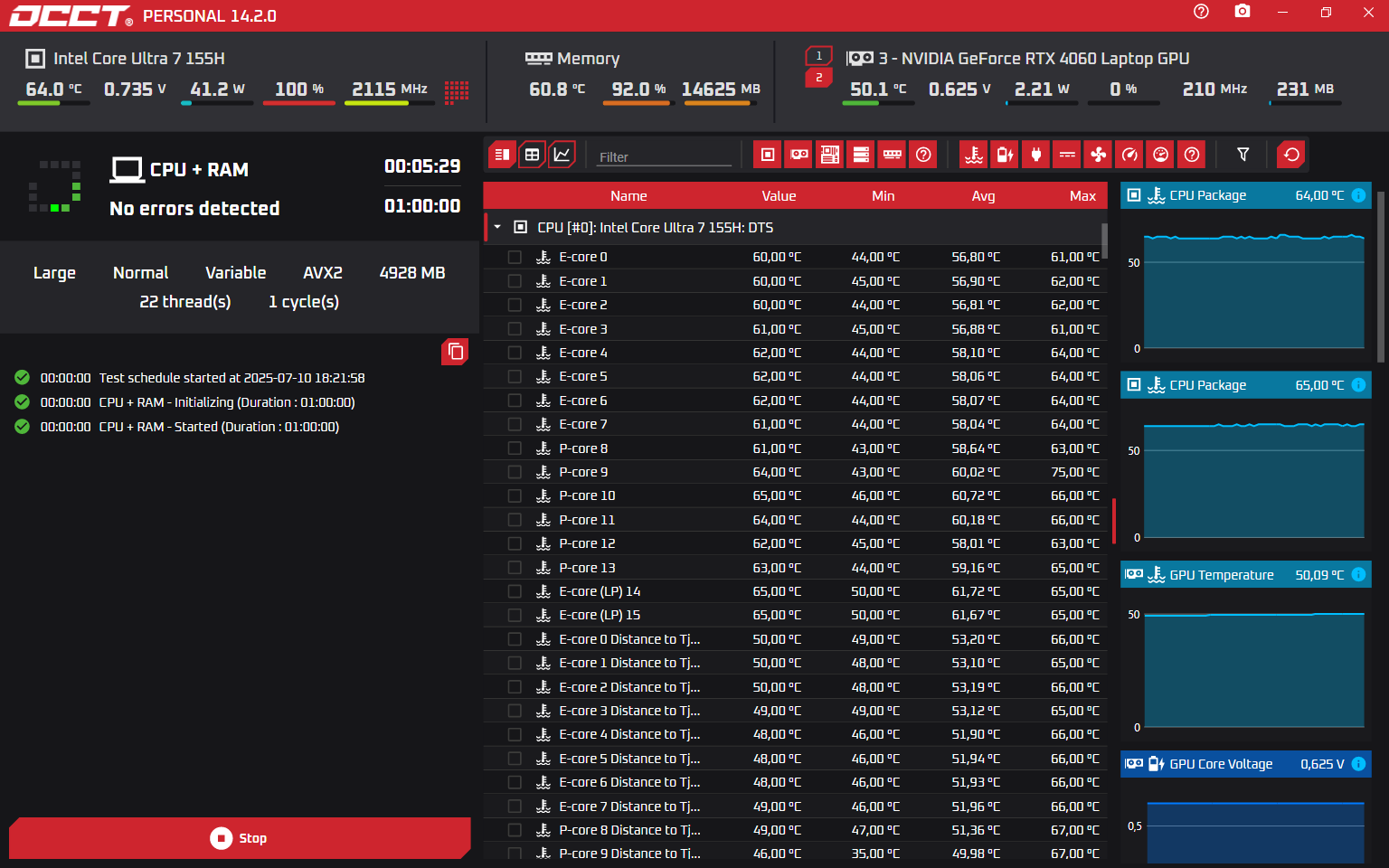The image size is (1389, 868).
Task: Toggle the CPU sensor filter icon
Action: point(767,155)
